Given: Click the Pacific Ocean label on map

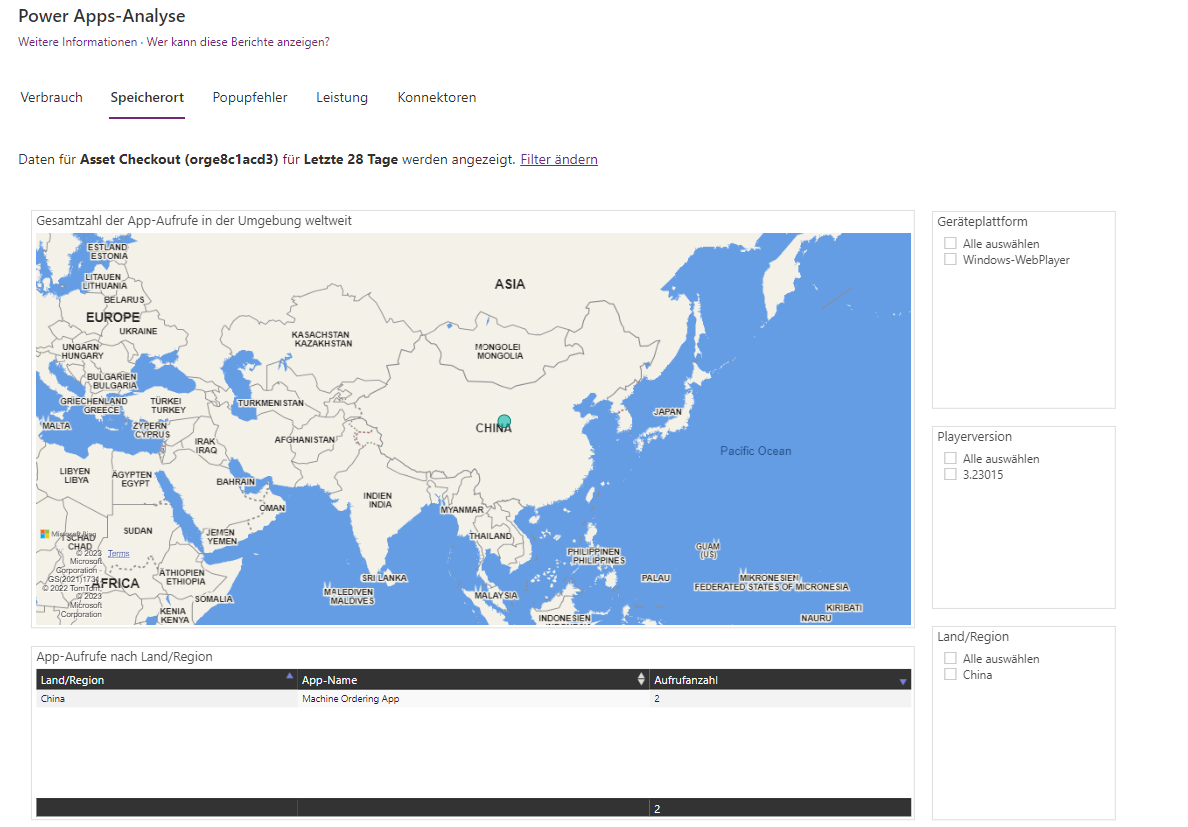Looking at the screenshot, I should point(755,451).
